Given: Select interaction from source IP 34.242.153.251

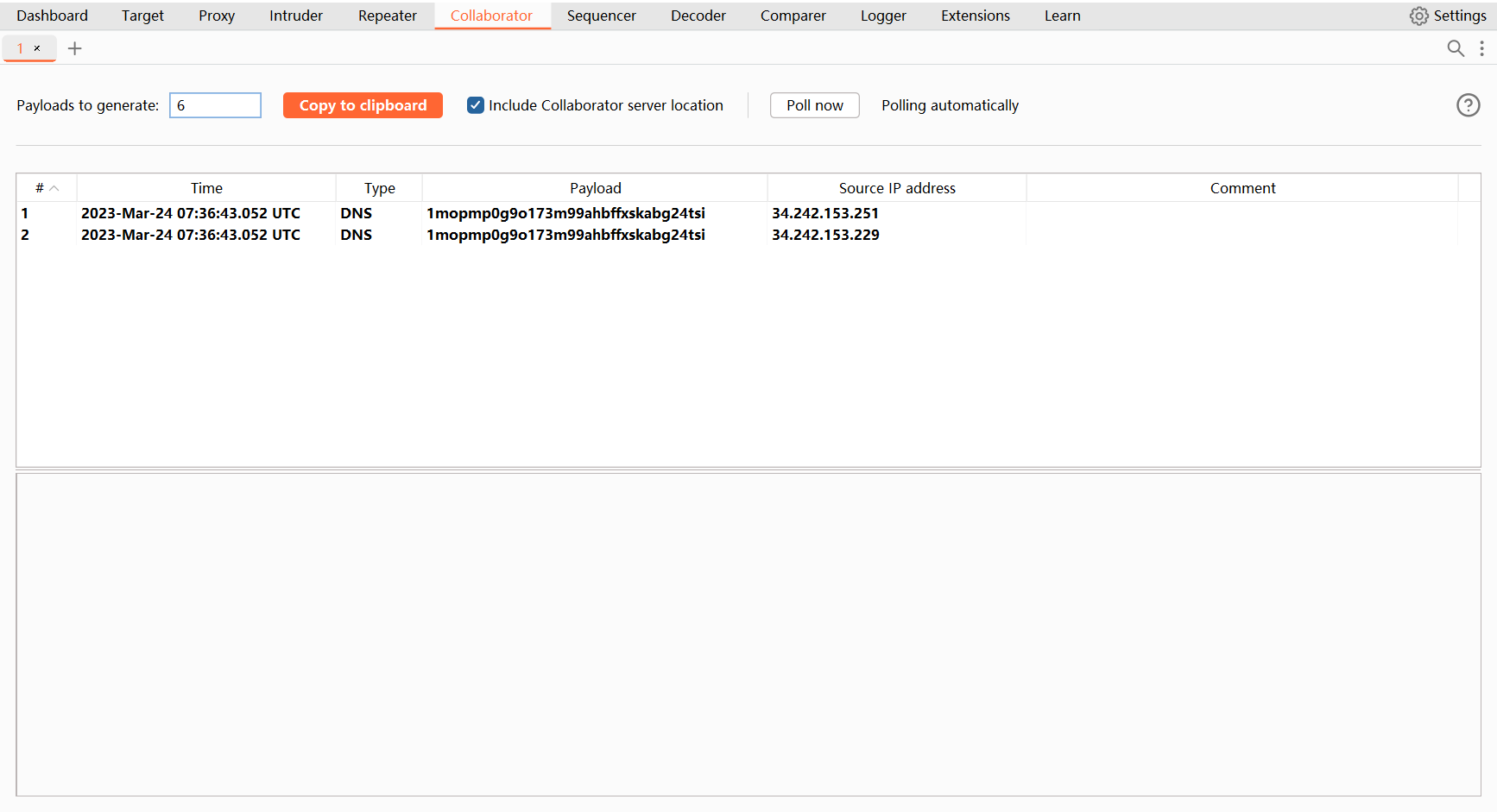Looking at the screenshot, I should point(825,213).
